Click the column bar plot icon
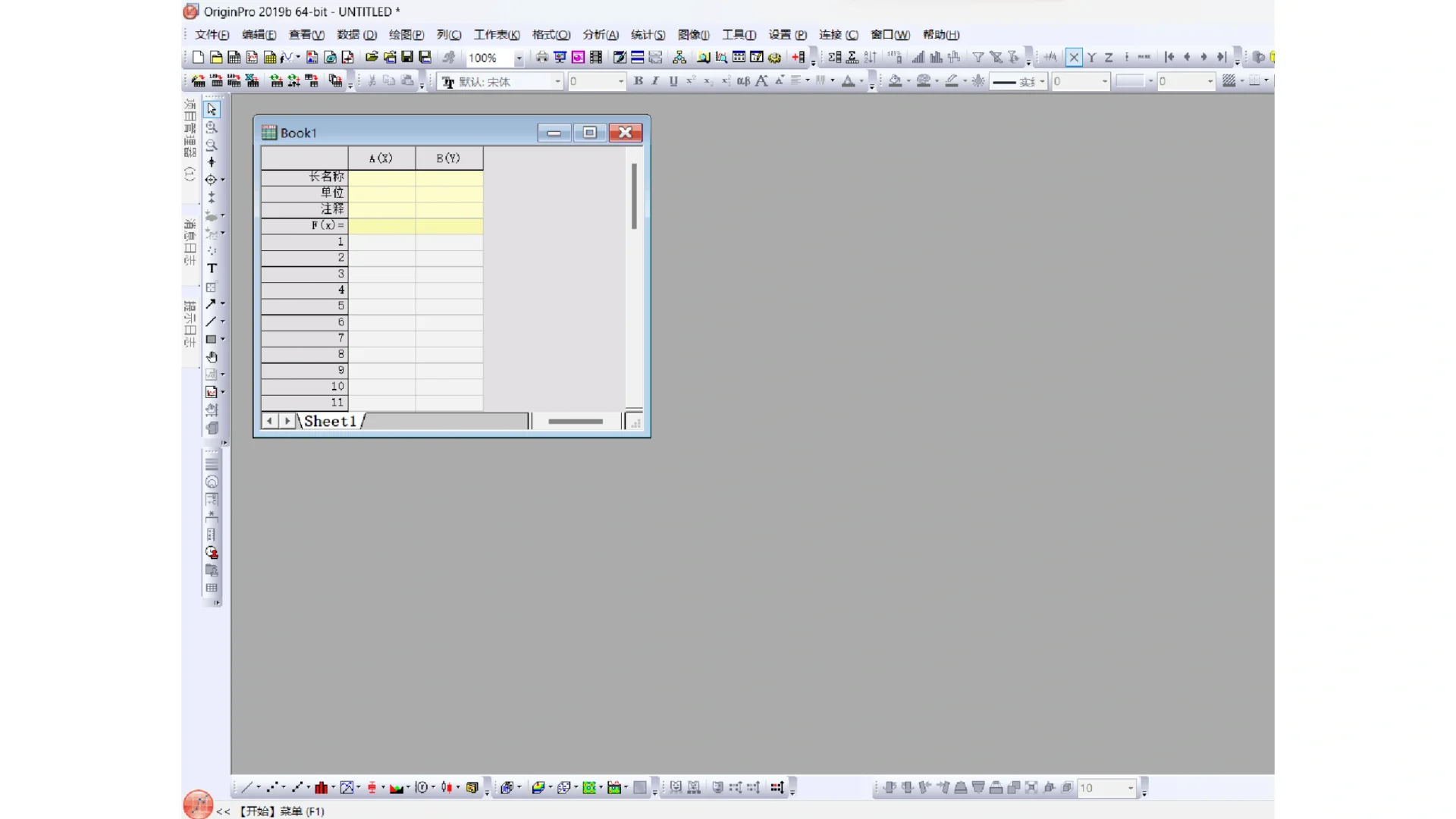This screenshot has height=819, width=1456. [321, 788]
